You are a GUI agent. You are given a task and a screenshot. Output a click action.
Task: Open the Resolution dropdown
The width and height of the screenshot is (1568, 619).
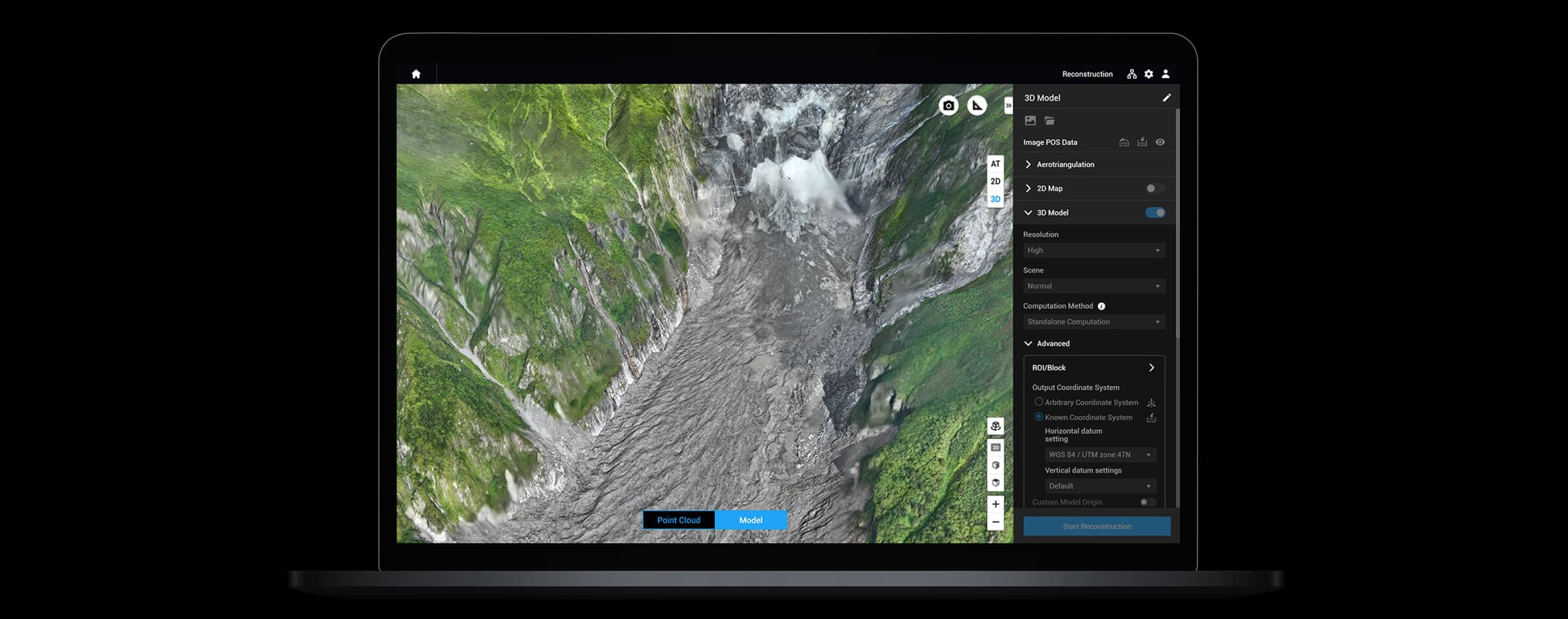[x=1093, y=251]
